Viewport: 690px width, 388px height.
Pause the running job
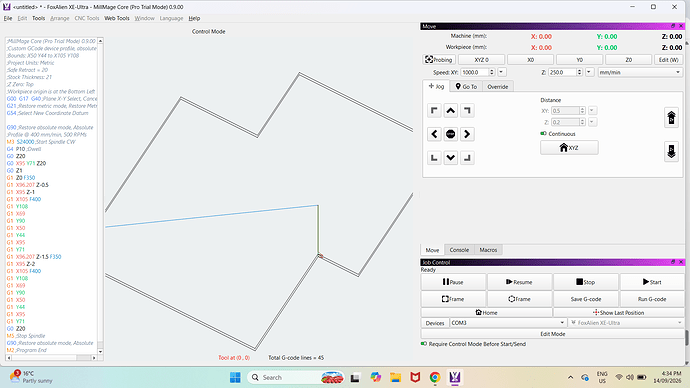click(453, 282)
